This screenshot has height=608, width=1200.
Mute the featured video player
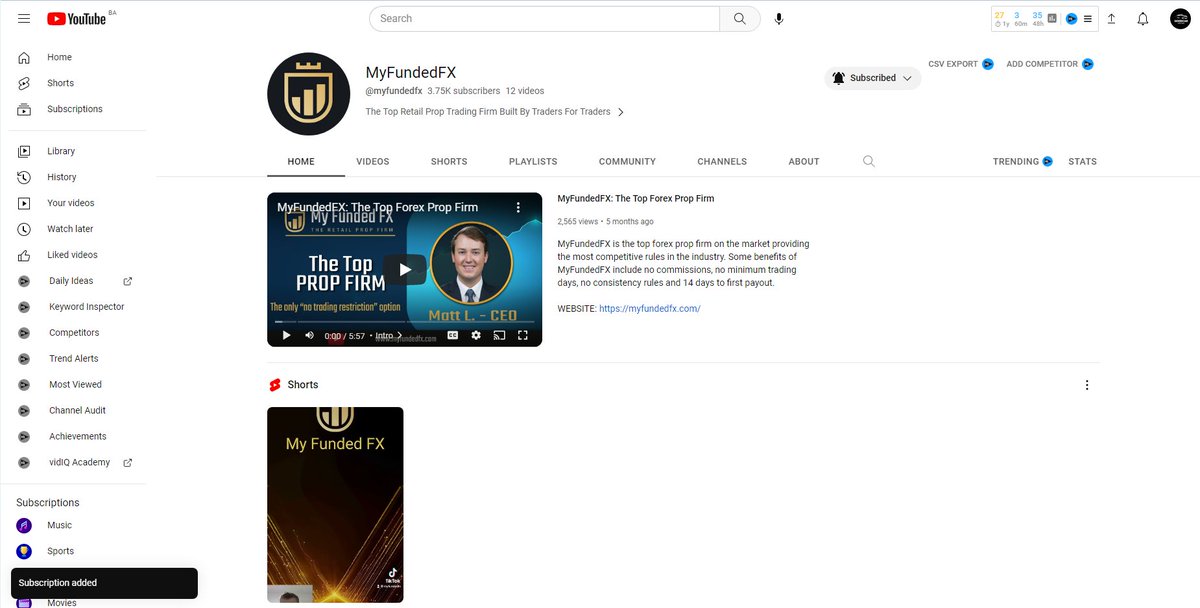pos(309,335)
